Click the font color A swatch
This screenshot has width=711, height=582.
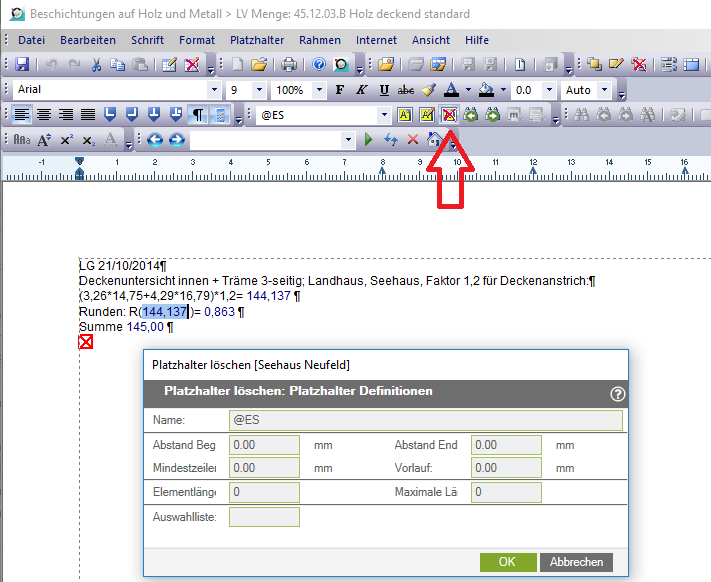click(451, 90)
